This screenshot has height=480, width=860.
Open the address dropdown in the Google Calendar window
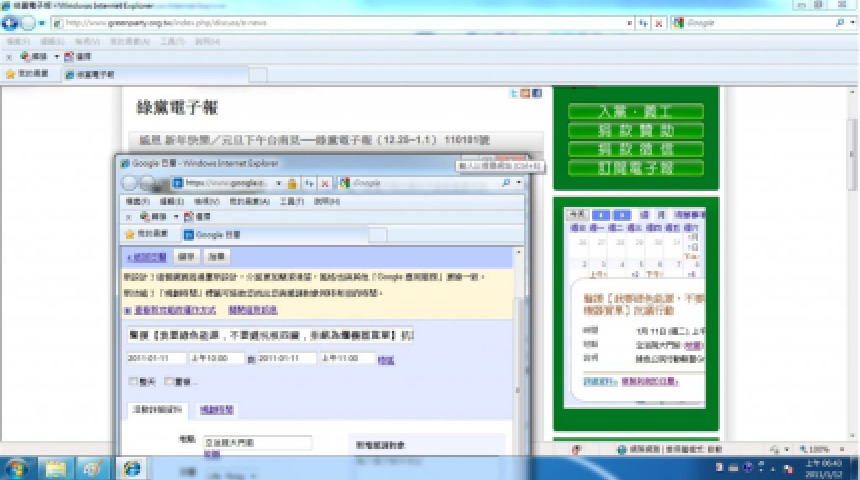(278, 183)
